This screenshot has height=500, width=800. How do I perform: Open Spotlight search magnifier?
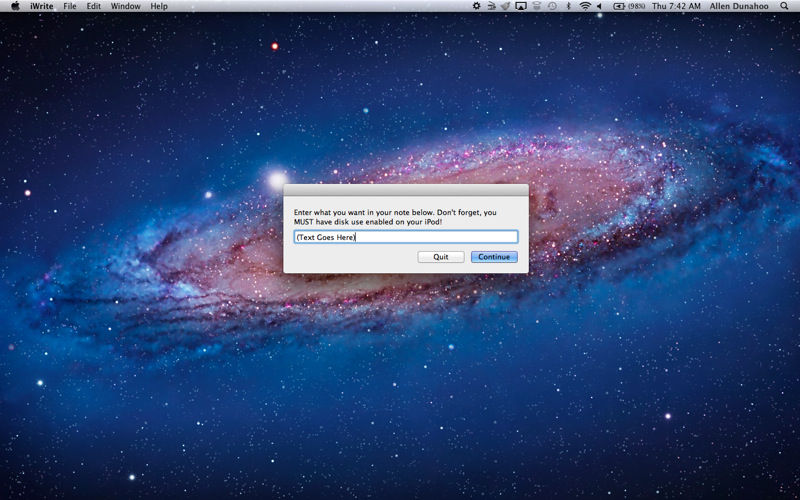click(x=784, y=6)
